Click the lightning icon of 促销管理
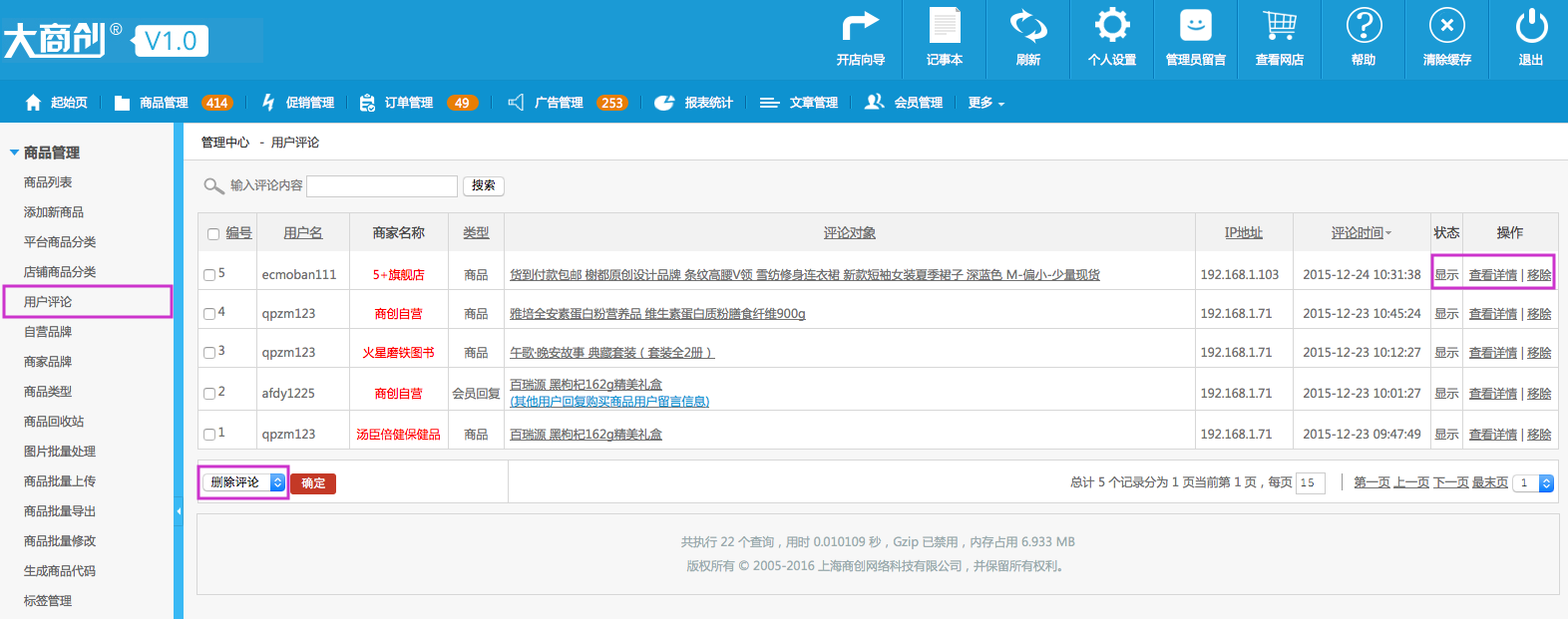This screenshot has height=619, width=1568. (268, 102)
